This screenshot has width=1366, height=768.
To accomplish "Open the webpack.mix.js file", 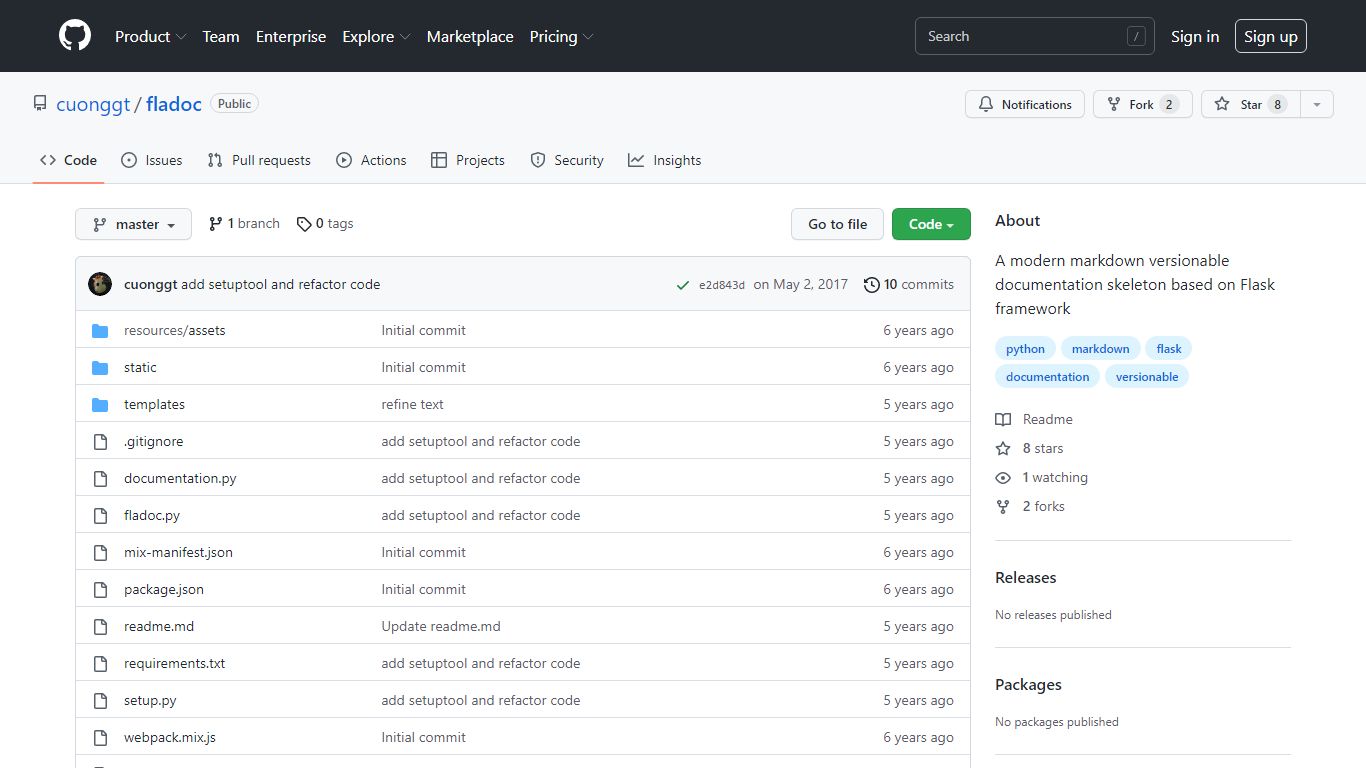I will point(170,737).
